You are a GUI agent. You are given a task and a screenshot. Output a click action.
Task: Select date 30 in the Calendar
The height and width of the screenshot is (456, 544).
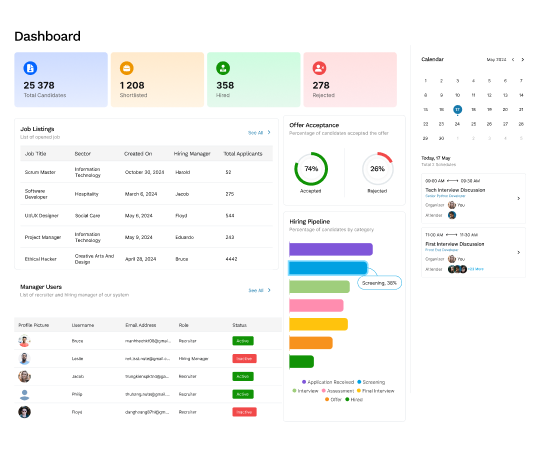click(x=441, y=138)
